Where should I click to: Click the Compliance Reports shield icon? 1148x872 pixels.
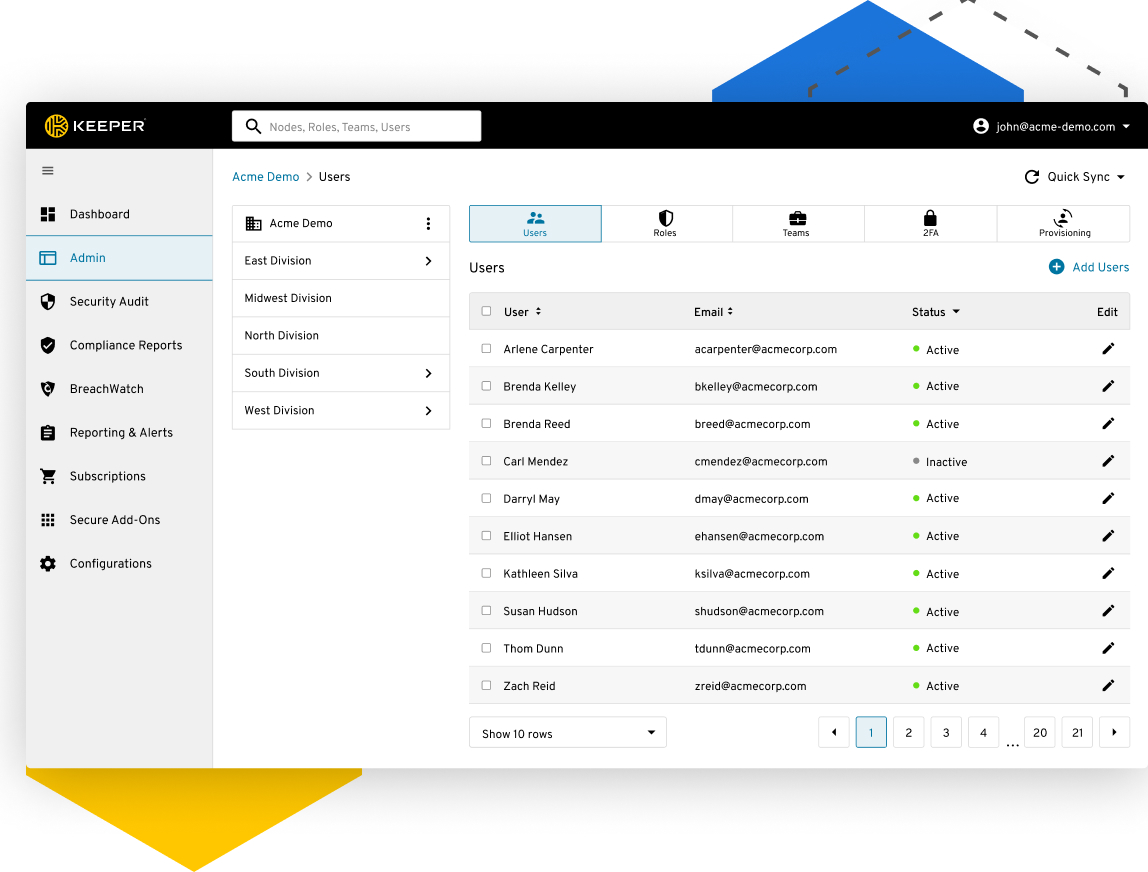click(48, 345)
